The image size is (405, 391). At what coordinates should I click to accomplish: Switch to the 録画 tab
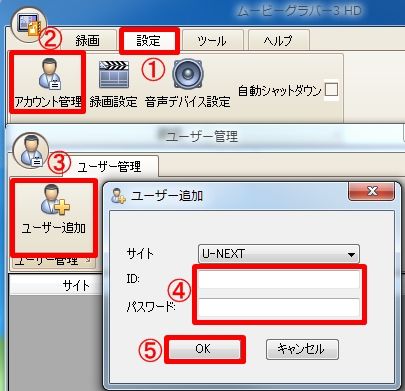click(88, 41)
